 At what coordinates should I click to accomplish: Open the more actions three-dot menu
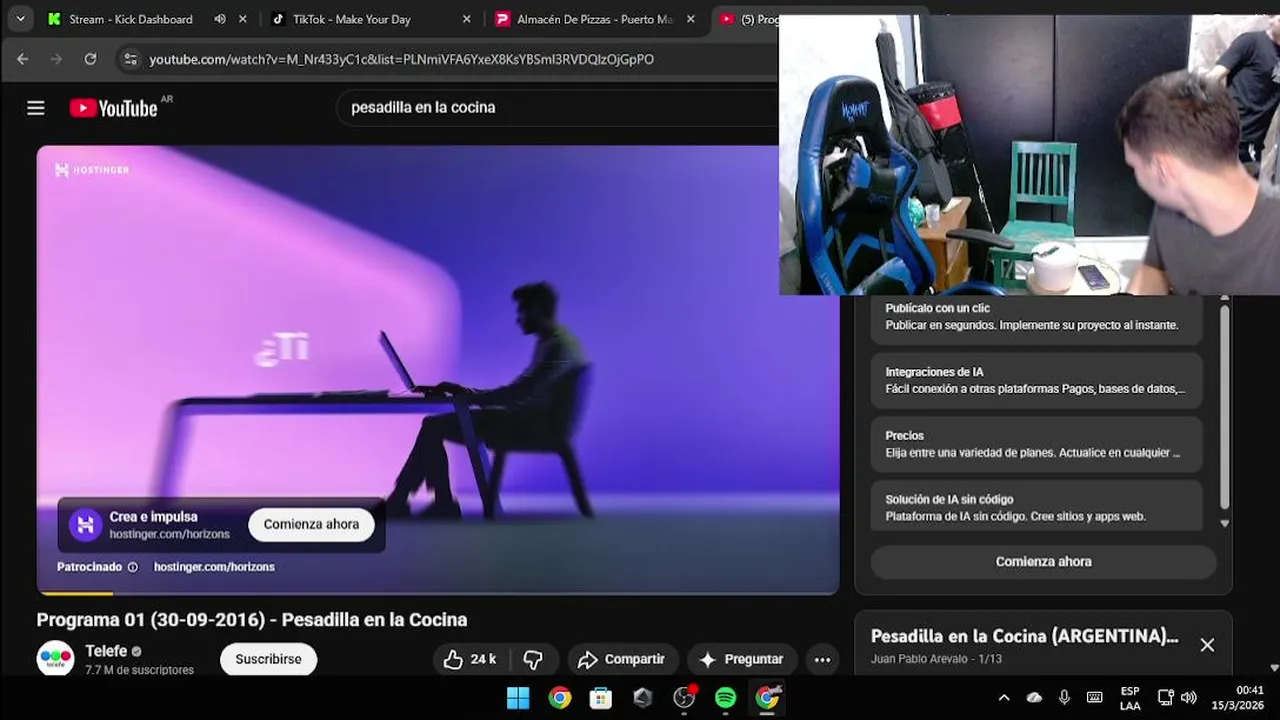(x=822, y=659)
